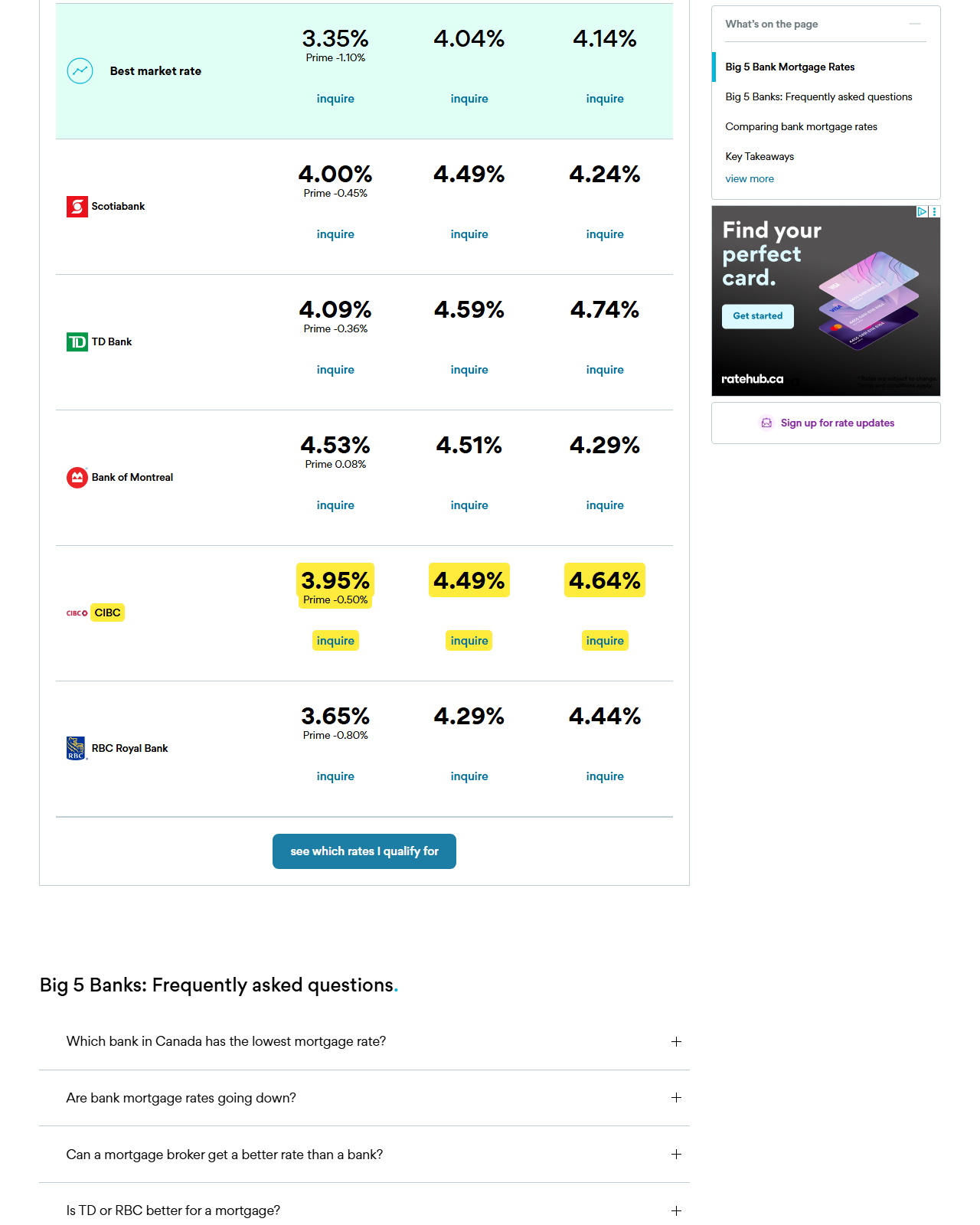Screen dimensions: 980x1225
Task: Click the envelope icon beside rate updates
Action: pos(766,423)
